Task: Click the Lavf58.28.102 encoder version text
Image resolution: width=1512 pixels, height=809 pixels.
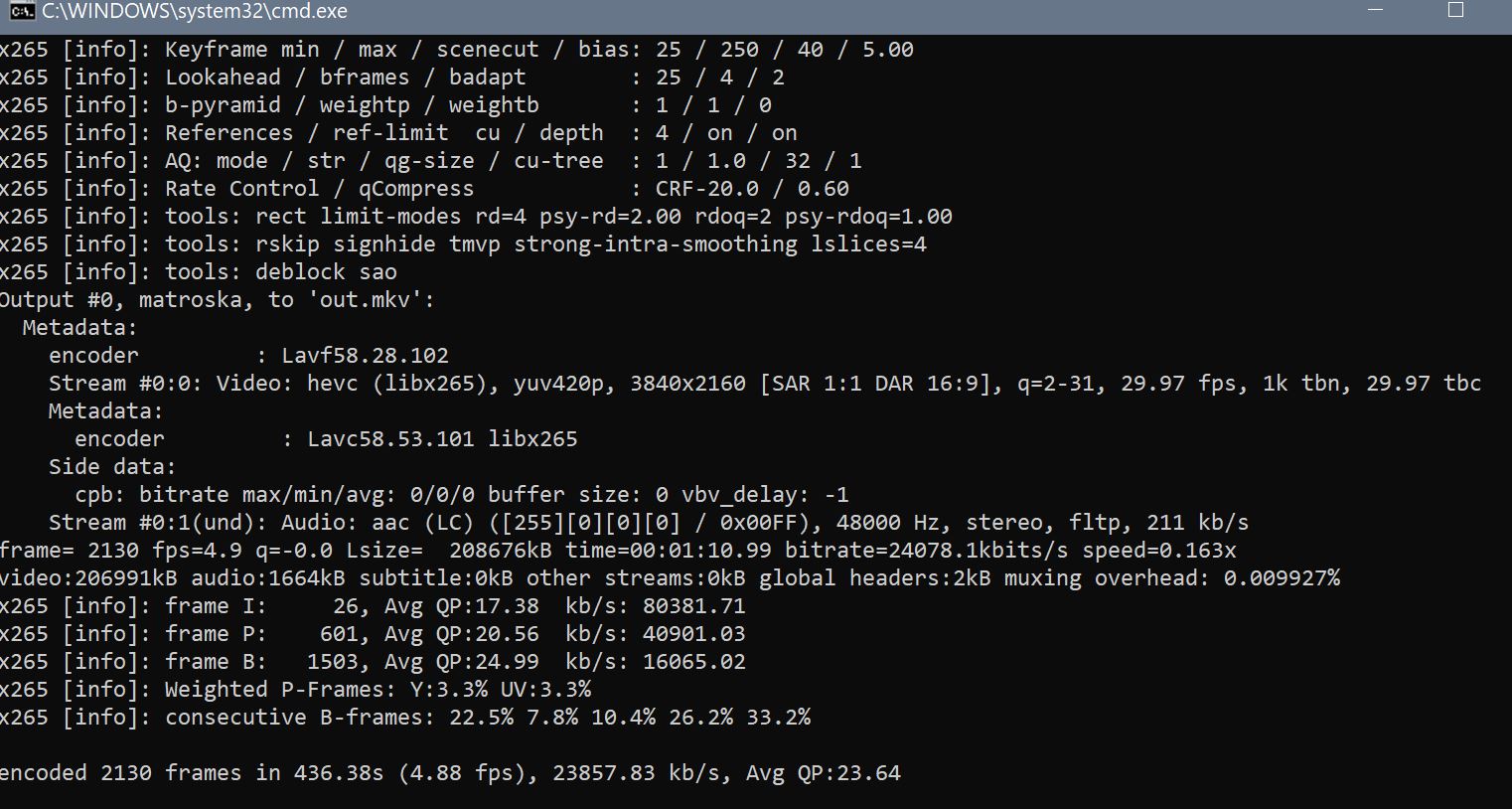Action: point(365,356)
